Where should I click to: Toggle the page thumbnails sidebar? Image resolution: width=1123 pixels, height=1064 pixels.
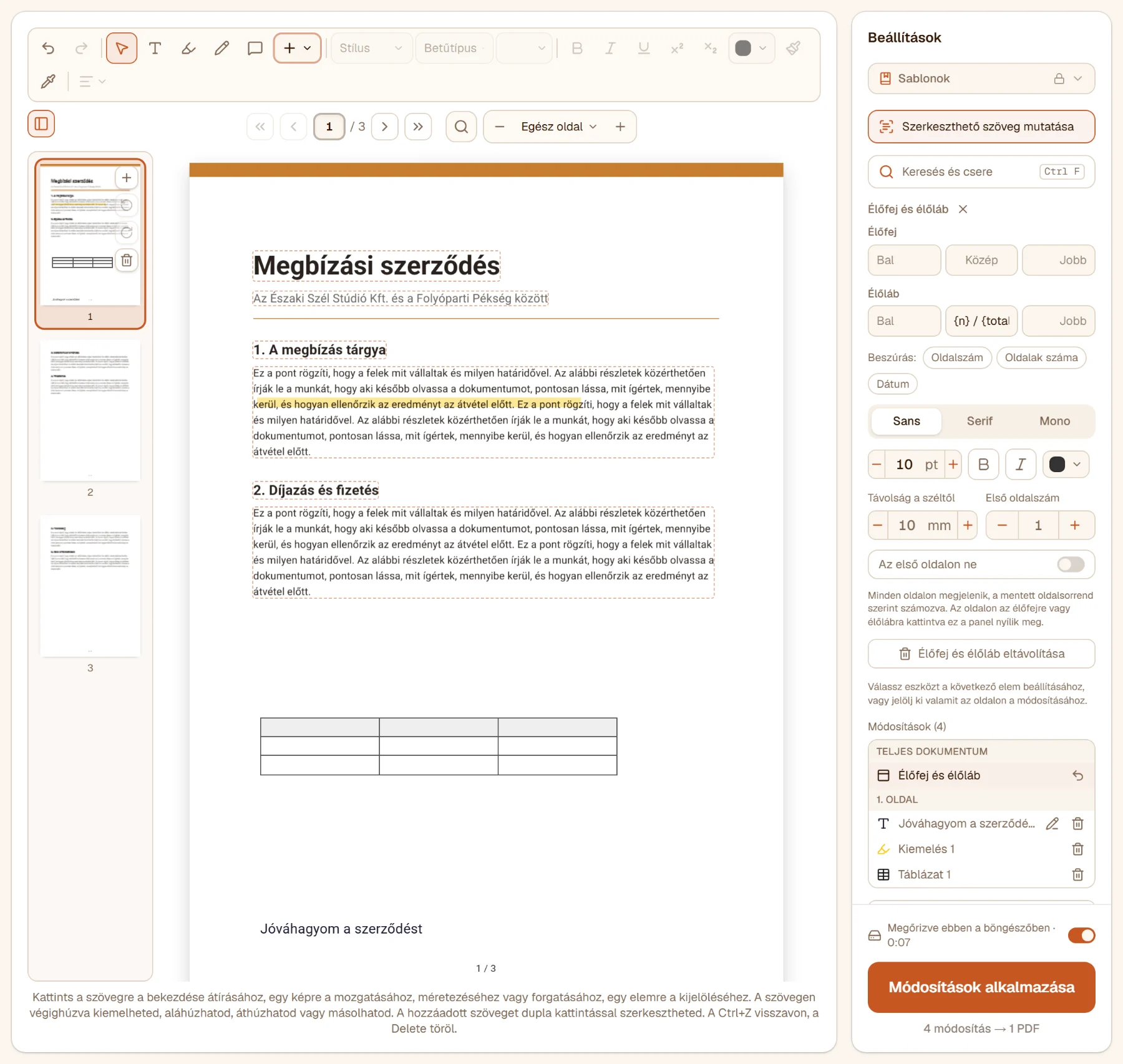click(41, 123)
